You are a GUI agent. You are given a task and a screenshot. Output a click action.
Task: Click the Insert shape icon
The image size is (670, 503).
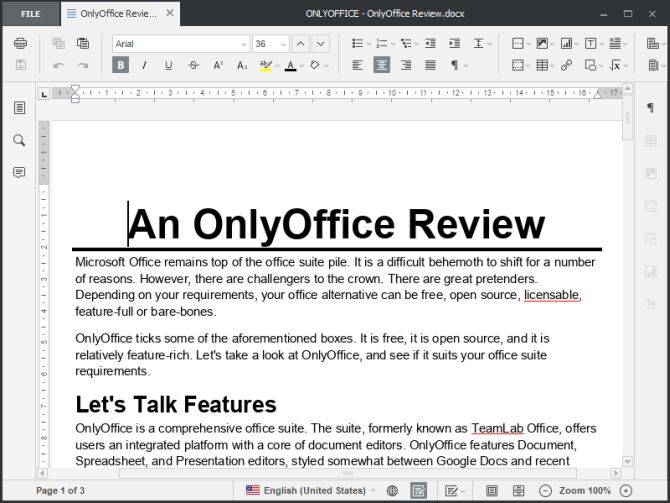click(x=591, y=65)
